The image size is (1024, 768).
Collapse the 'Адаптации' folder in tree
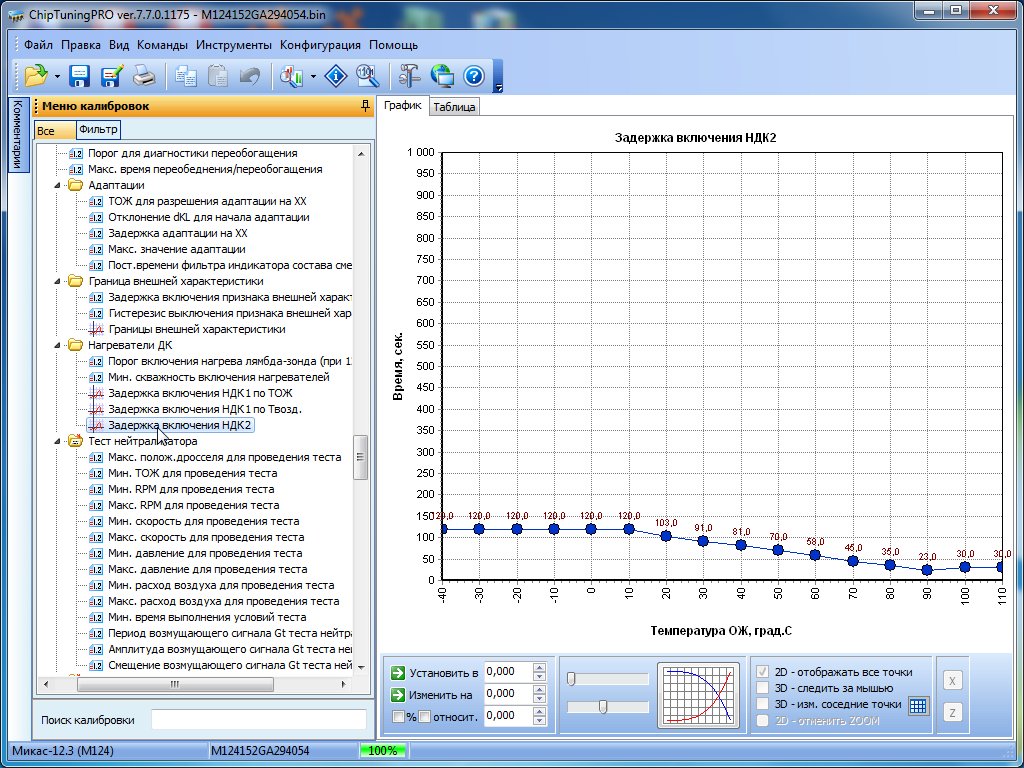tap(58, 185)
